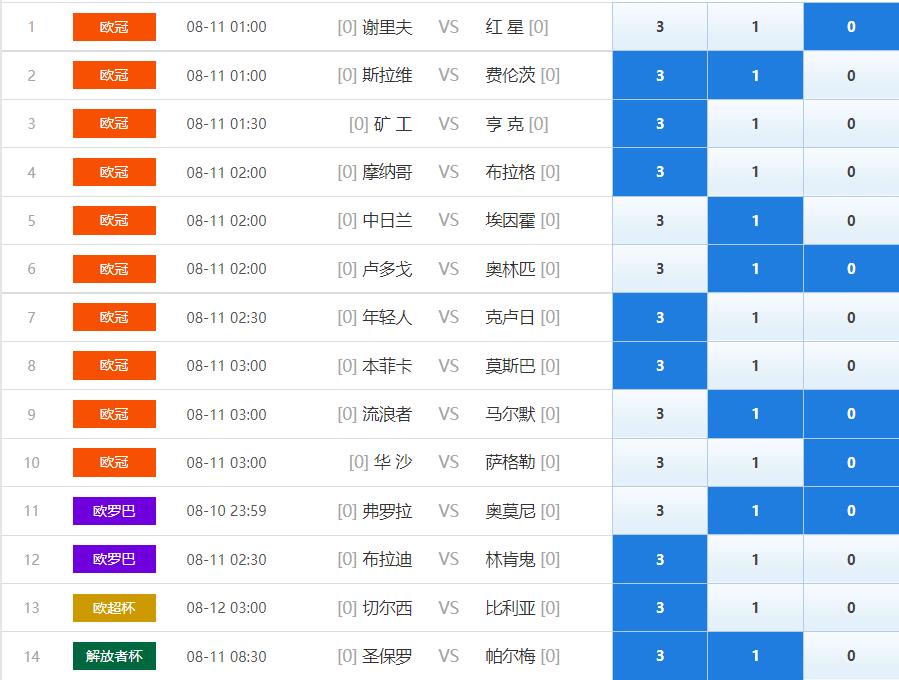Deselect option 1 for 圣保罗 vs 帕尔梅
The height and width of the screenshot is (680, 899).
click(755, 656)
